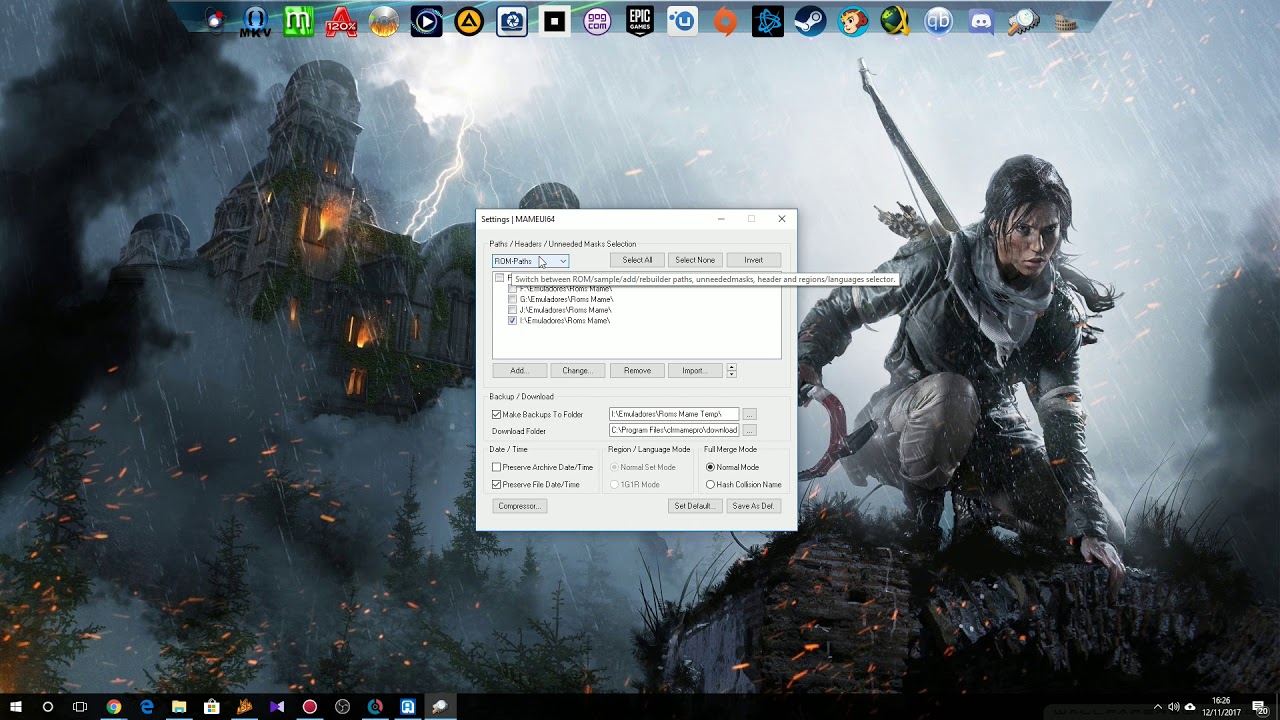Viewport: 1280px width, 720px height.
Task: Launch the monkey face app icon
Action: (853, 21)
